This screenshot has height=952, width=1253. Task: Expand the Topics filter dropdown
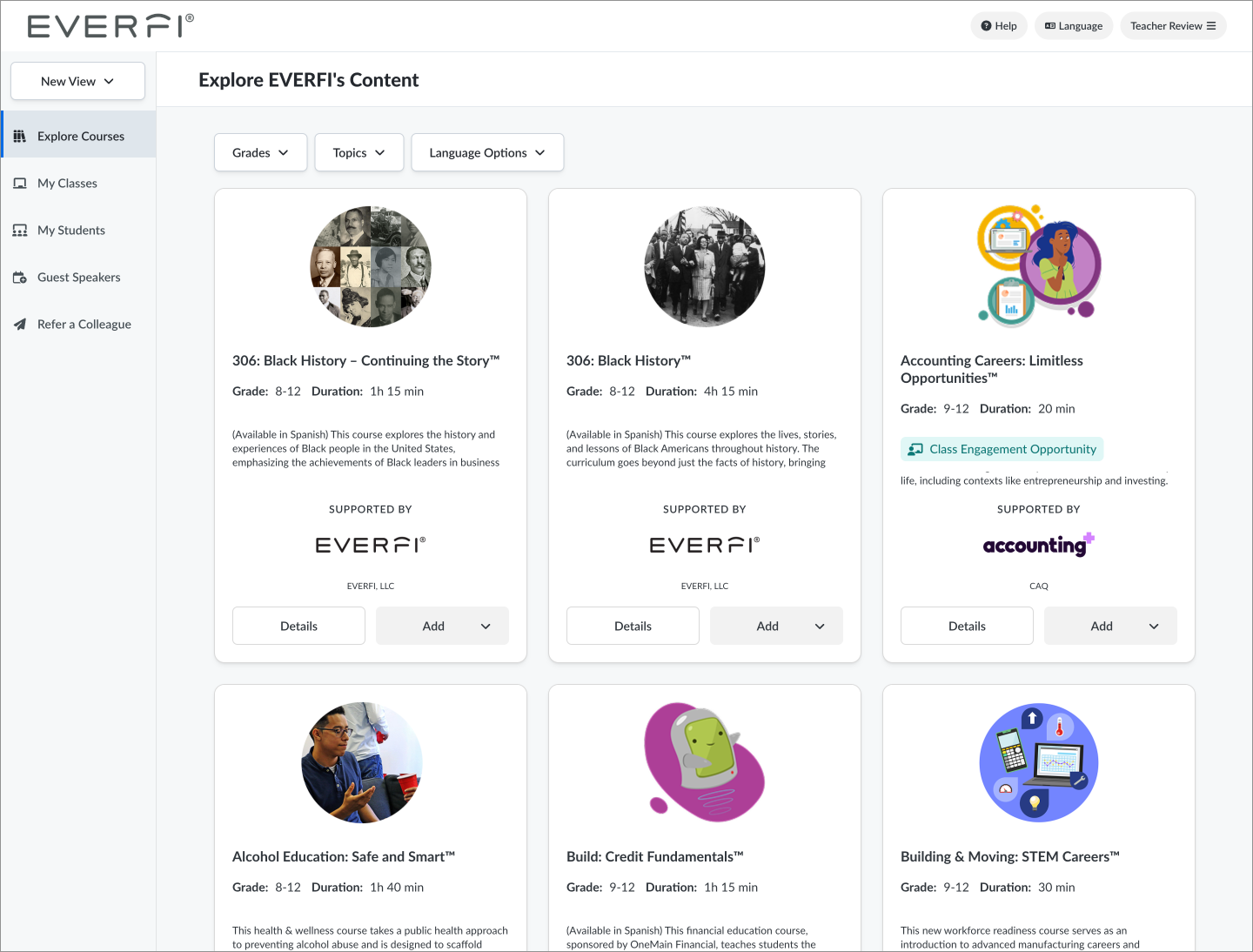358,152
